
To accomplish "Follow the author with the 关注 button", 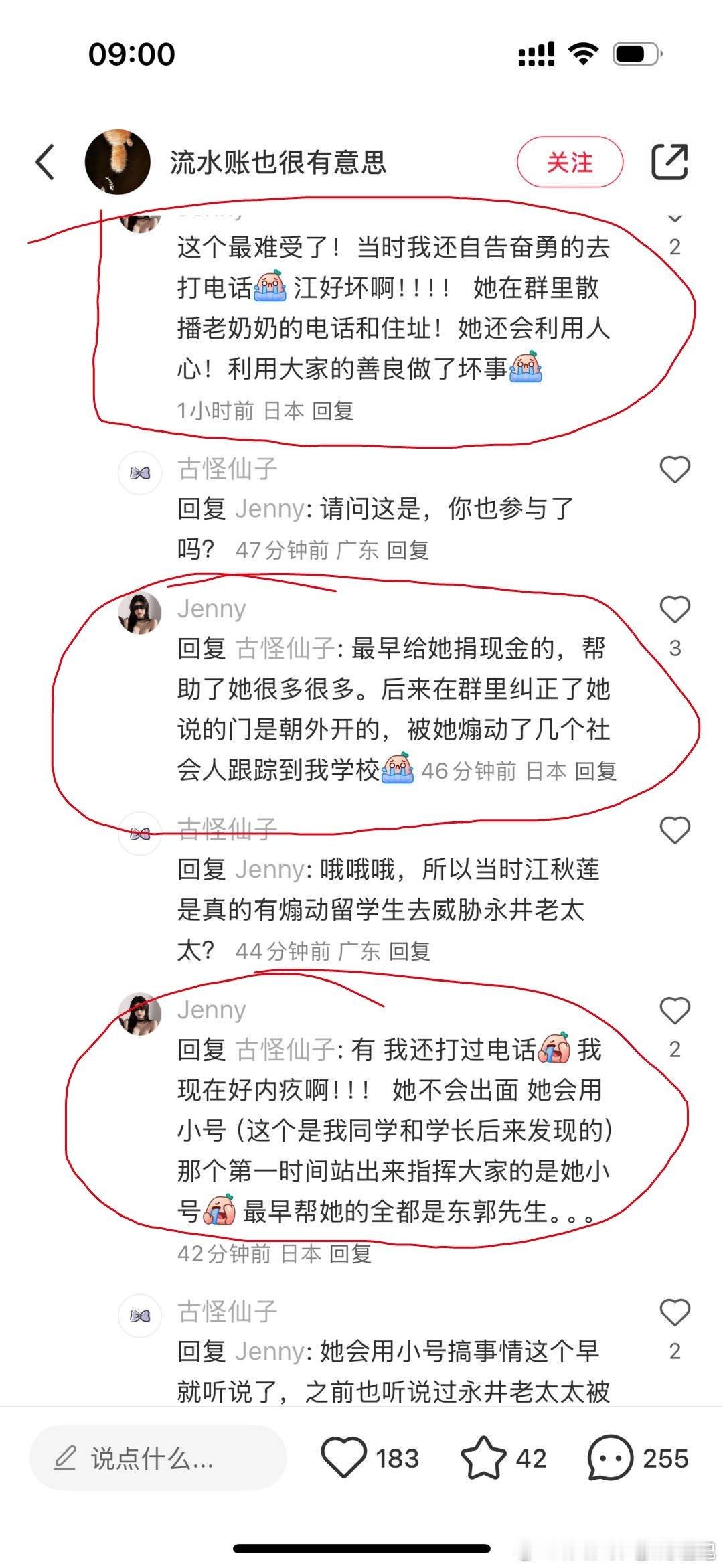I will tap(570, 162).
